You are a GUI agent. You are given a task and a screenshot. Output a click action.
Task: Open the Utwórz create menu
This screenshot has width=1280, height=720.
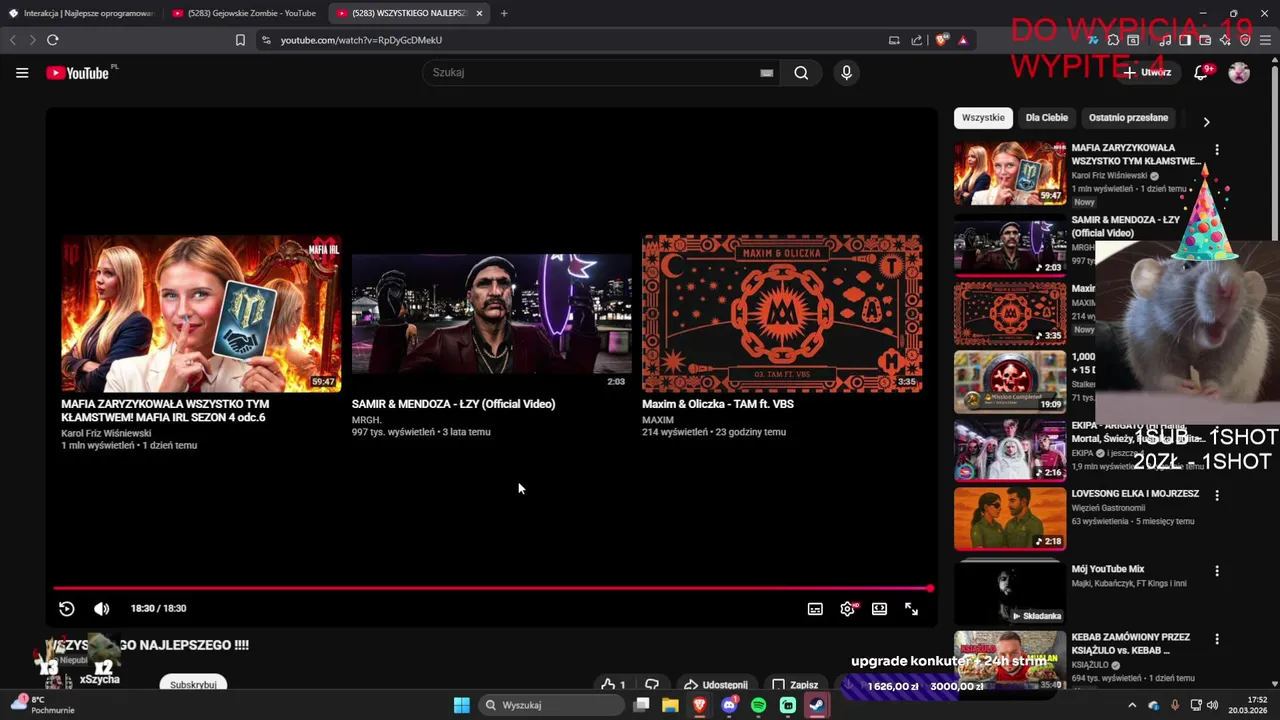point(1147,72)
